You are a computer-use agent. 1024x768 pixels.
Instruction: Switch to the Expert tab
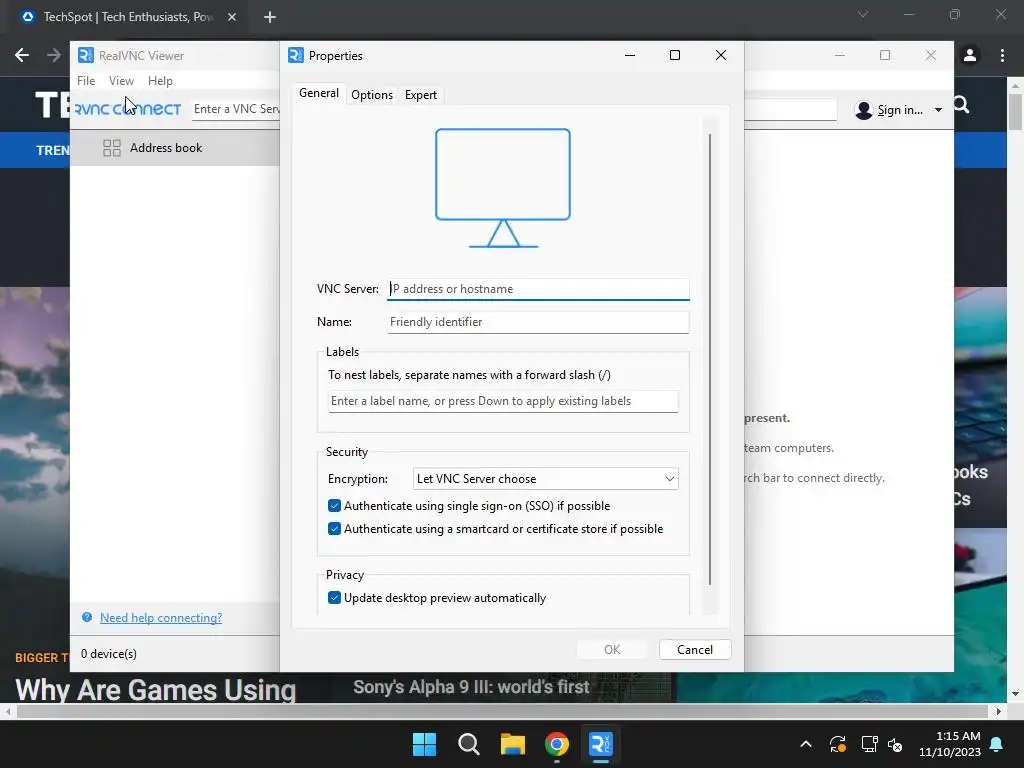(421, 95)
